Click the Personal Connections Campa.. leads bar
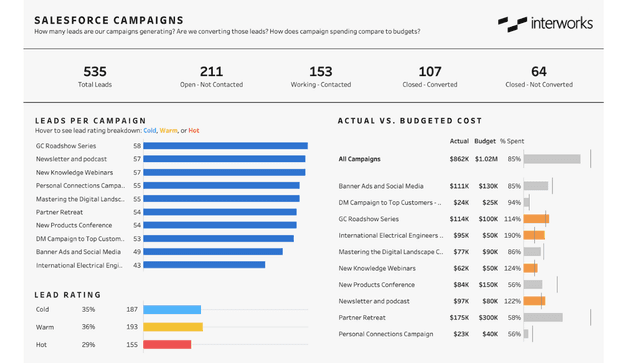The height and width of the screenshot is (363, 640). (221, 185)
